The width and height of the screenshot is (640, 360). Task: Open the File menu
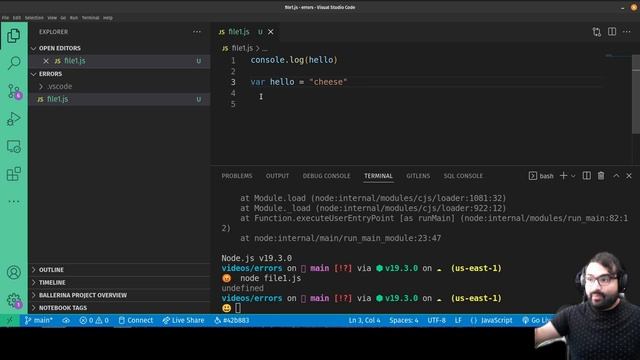click(x=5, y=18)
